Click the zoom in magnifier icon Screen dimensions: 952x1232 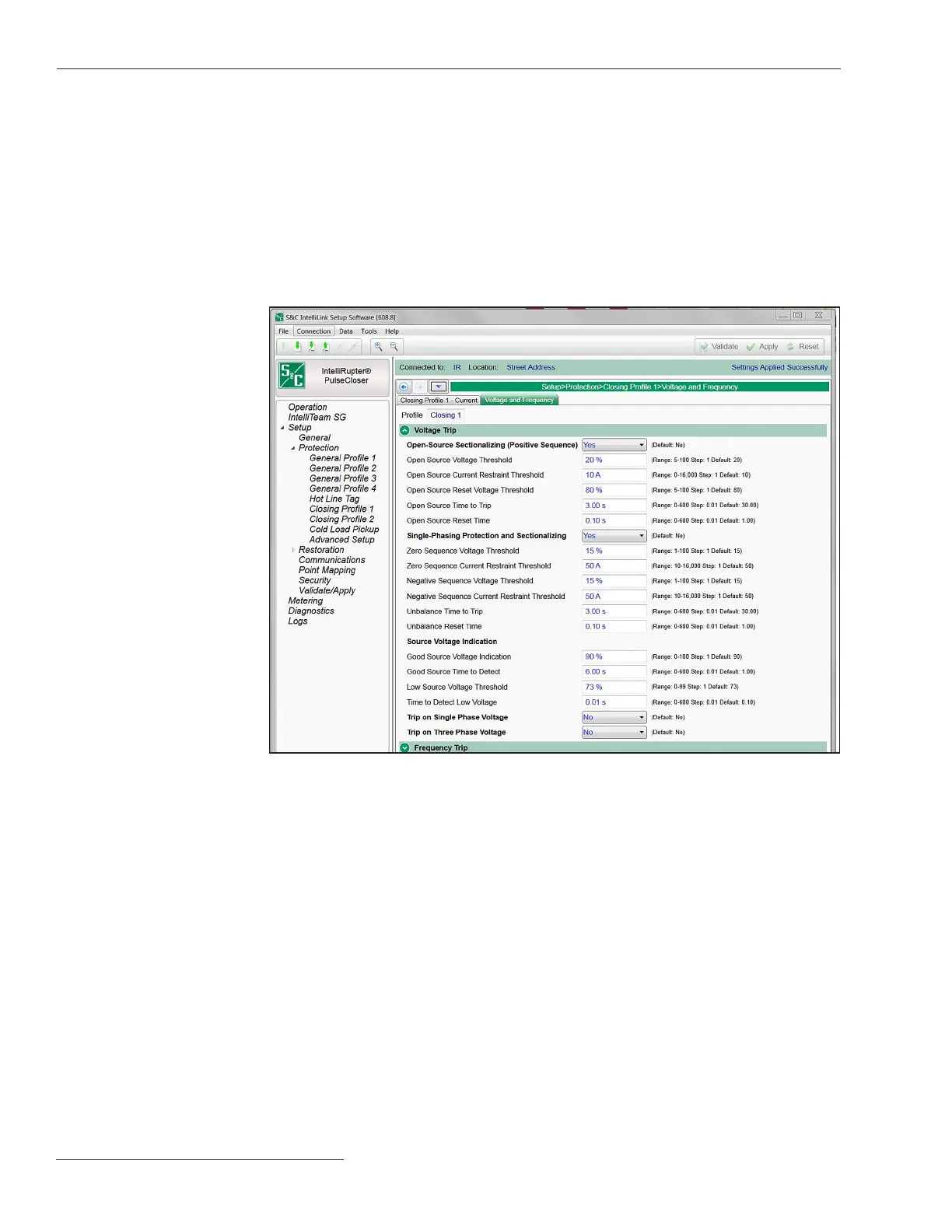(378, 347)
